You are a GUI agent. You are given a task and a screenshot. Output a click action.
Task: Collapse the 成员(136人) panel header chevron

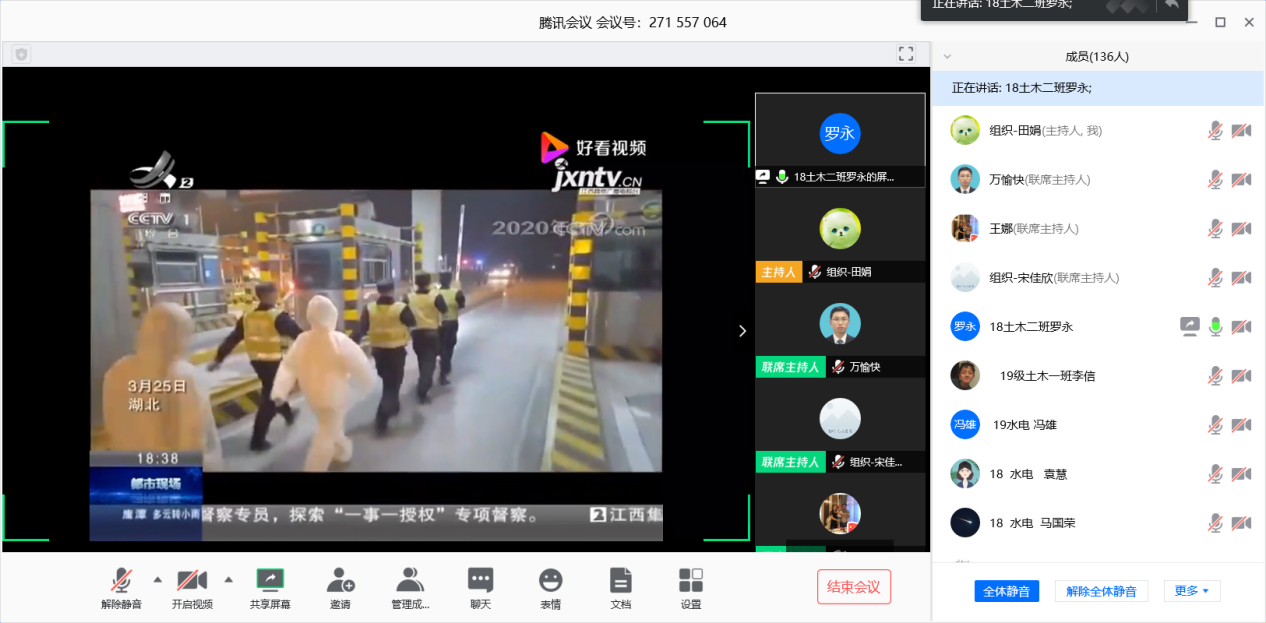(x=947, y=57)
